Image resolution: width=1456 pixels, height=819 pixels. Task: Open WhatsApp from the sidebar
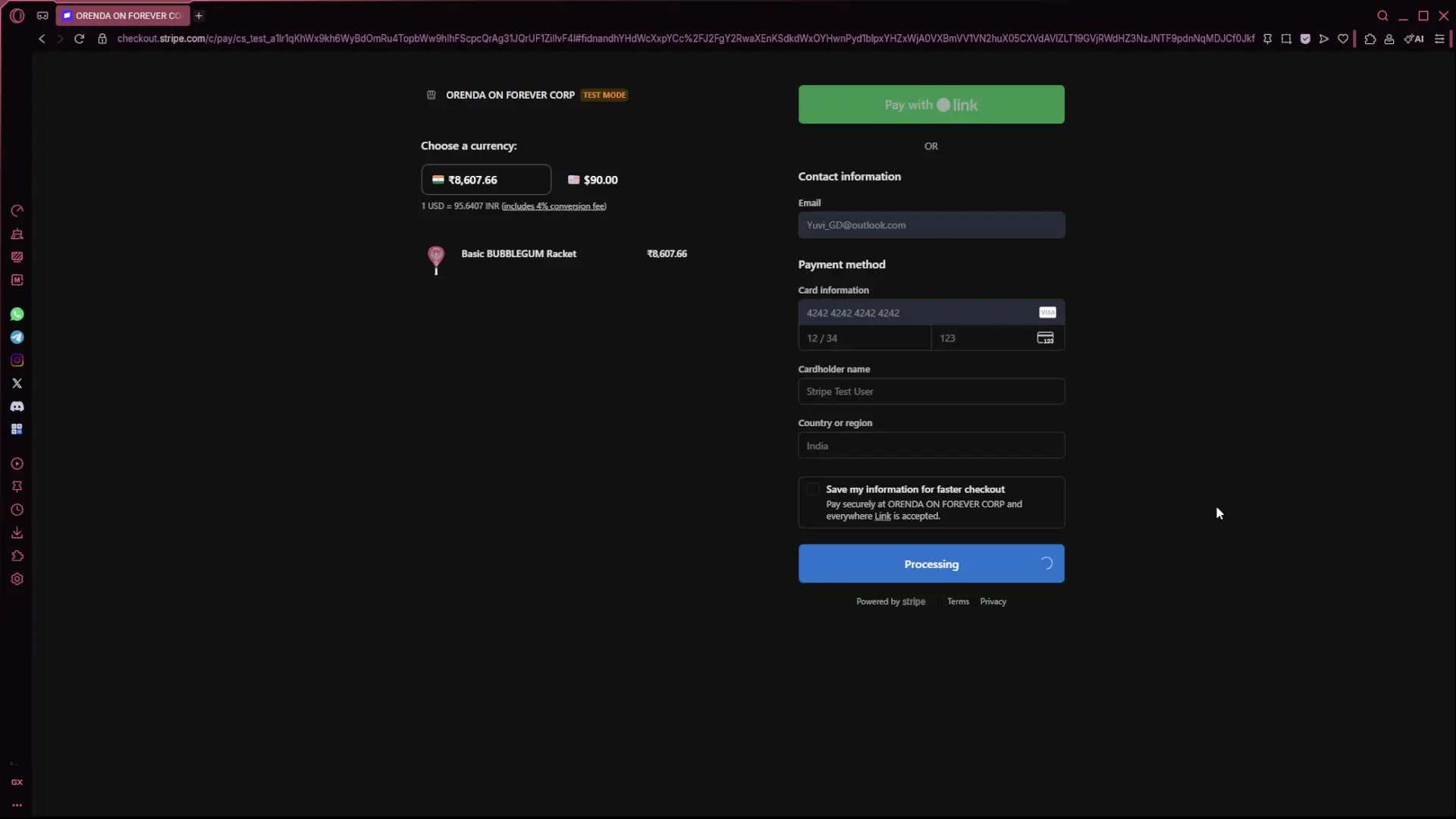(x=17, y=314)
